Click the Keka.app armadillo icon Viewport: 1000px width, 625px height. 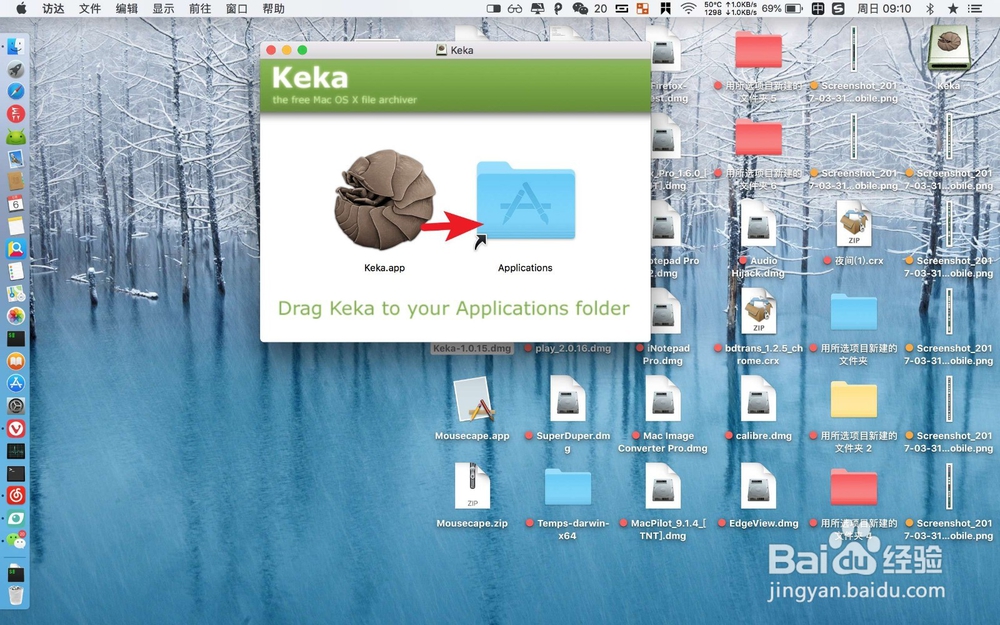click(x=385, y=200)
